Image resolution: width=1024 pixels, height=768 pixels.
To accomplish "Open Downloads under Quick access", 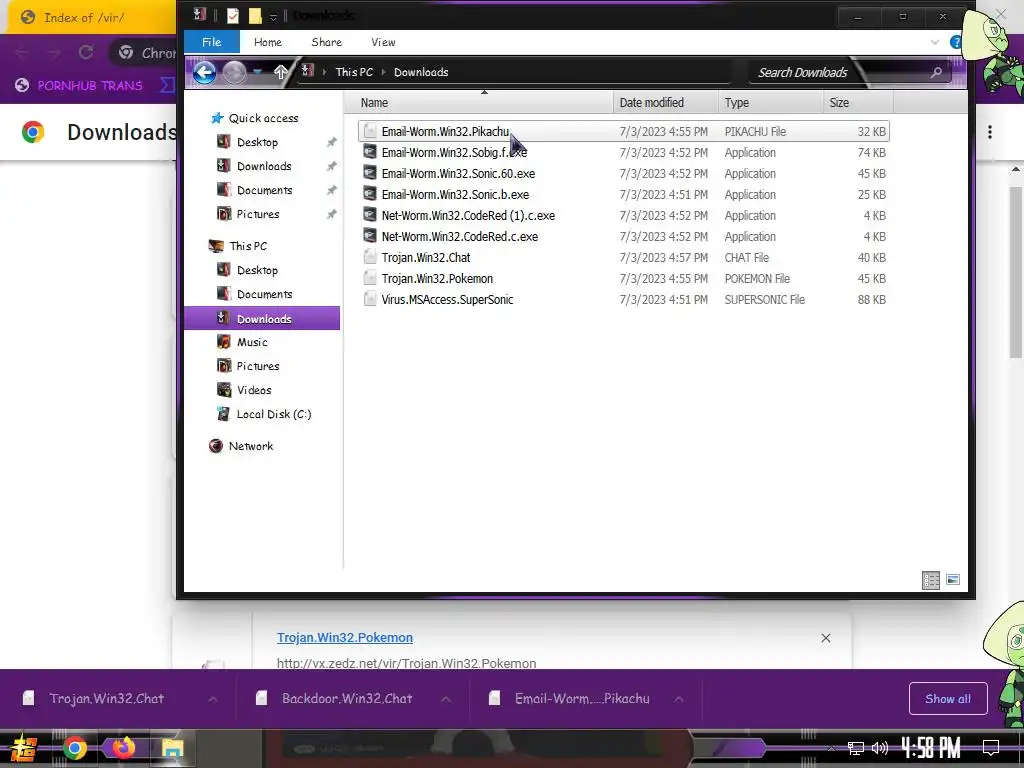I will click(255, 166).
